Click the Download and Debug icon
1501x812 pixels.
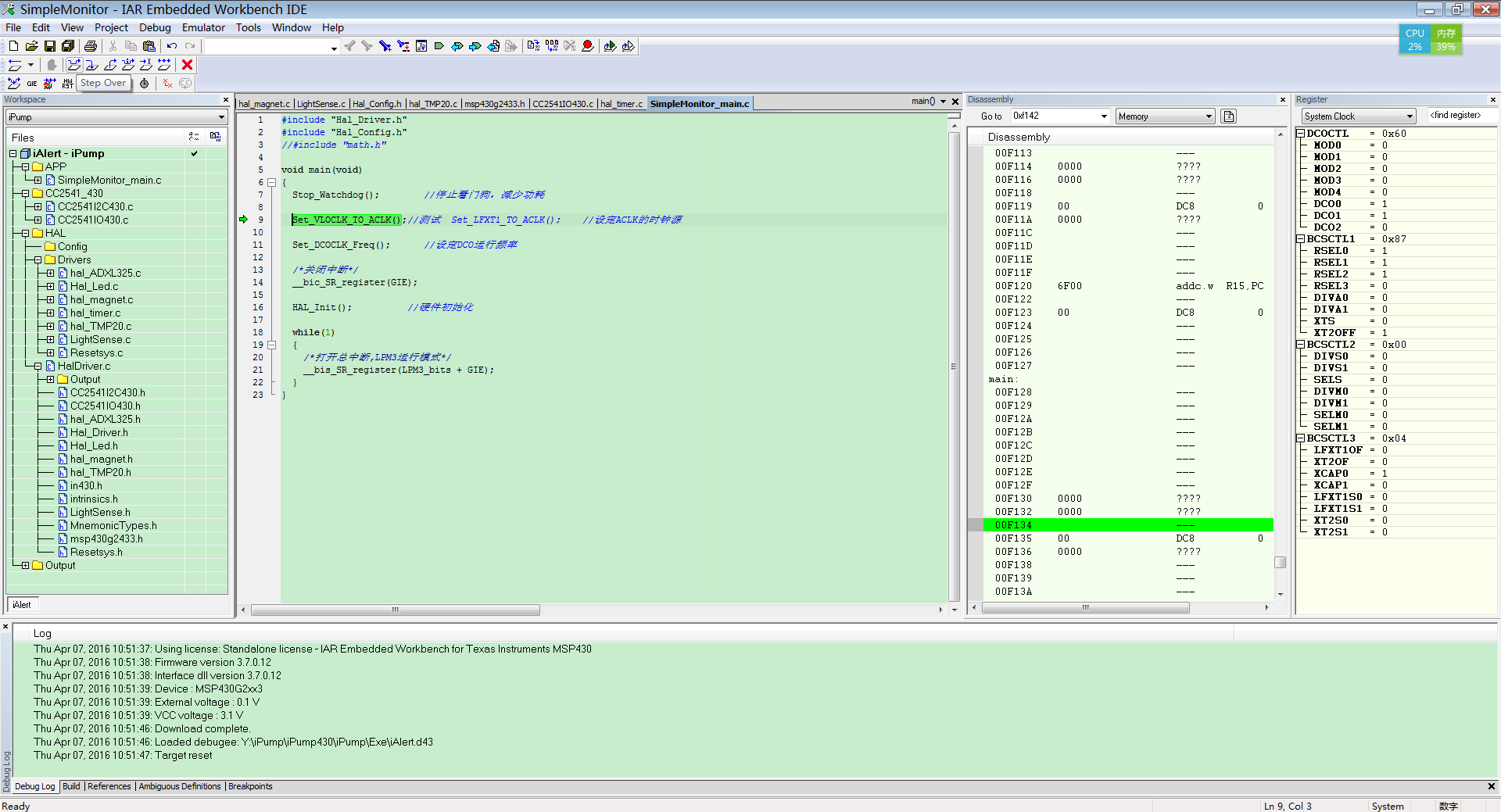click(610, 46)
